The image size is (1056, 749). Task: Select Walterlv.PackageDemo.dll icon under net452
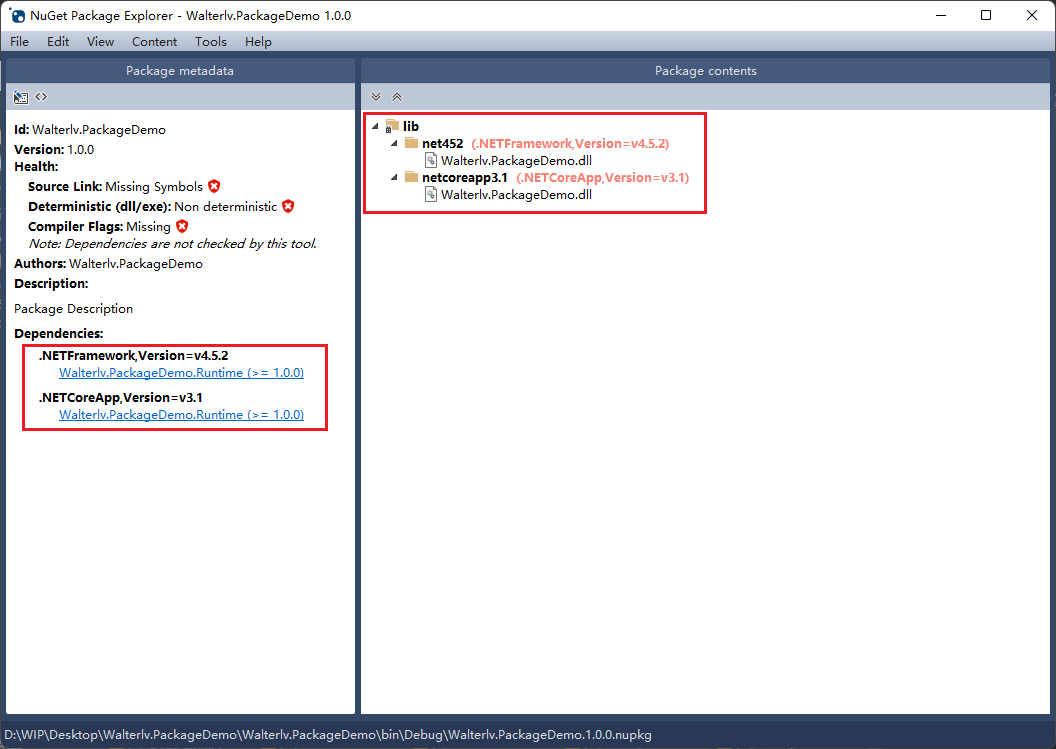[x=430, y=160]
